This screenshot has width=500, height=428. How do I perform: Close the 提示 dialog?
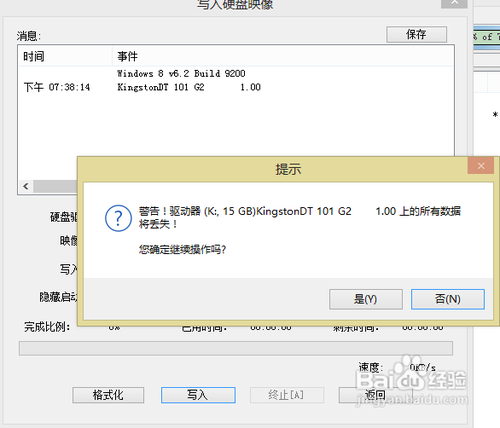tap(481, 166)
